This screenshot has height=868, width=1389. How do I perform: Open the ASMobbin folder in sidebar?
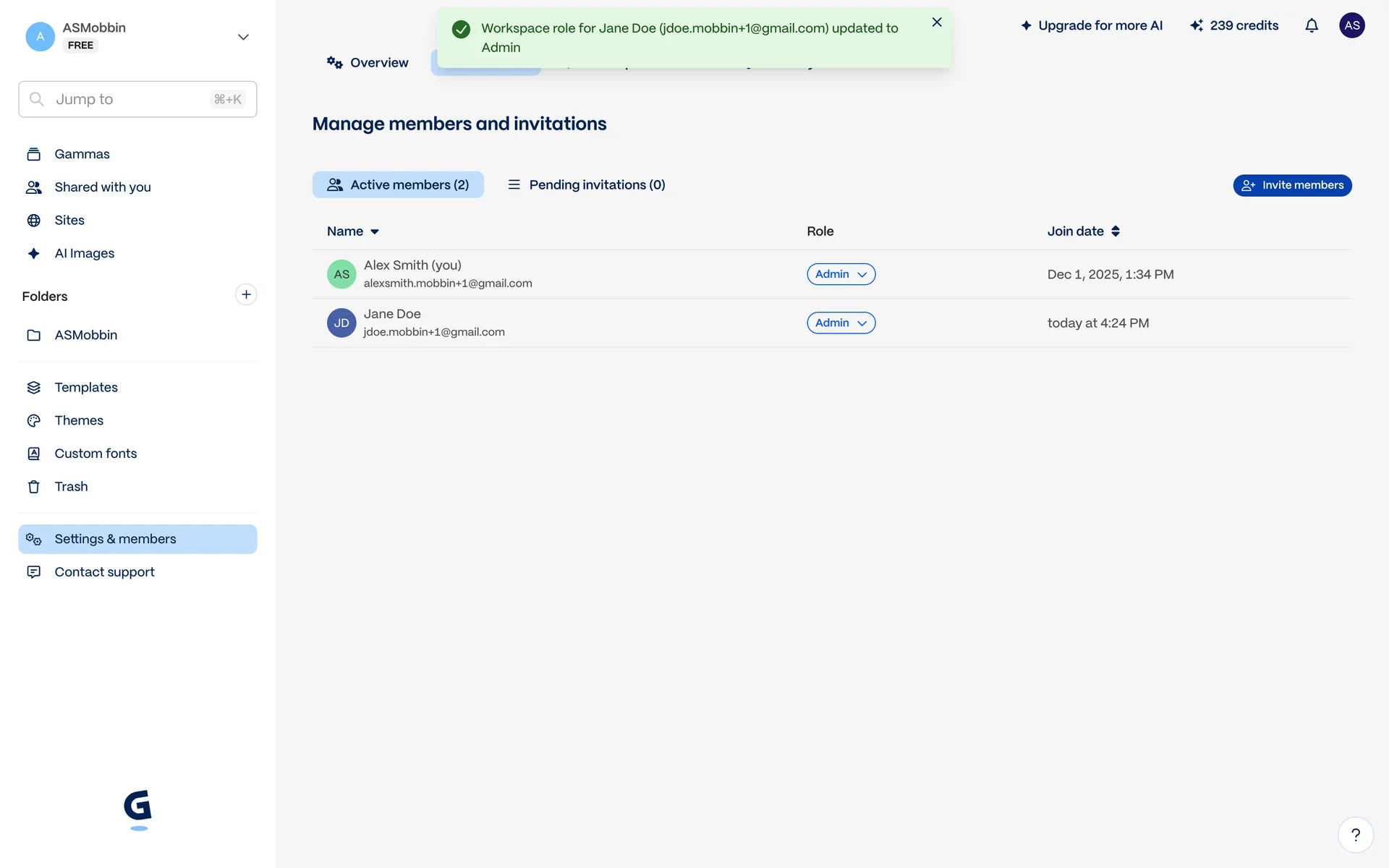[85, 335]
